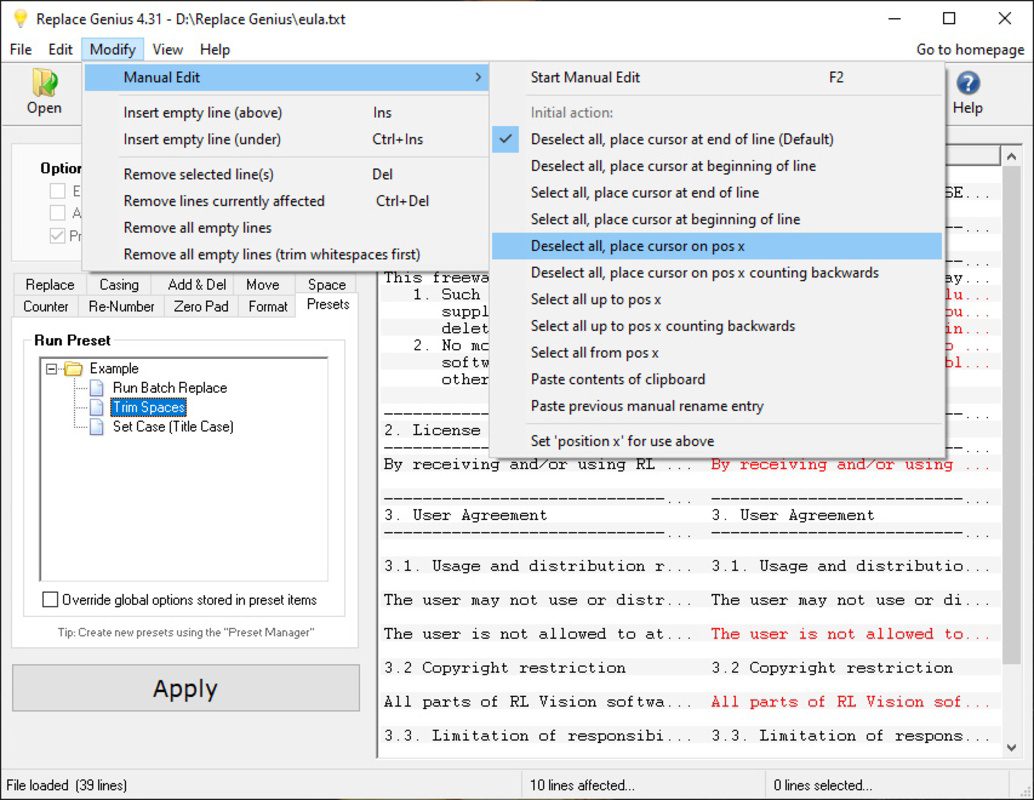Click '0 lines selected...' in status bar

[x=822, y=785]
